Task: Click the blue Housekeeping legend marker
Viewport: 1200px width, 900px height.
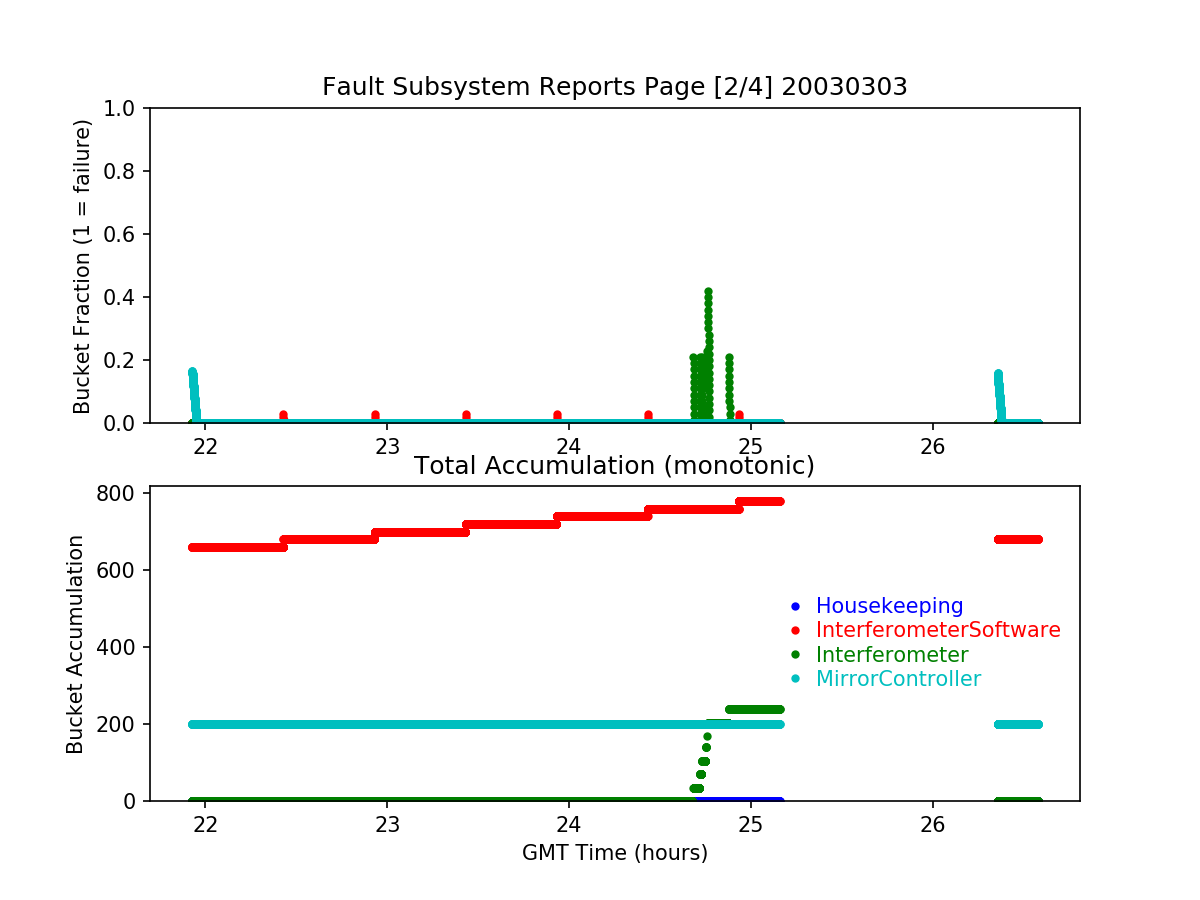Action: click(796, 606)
